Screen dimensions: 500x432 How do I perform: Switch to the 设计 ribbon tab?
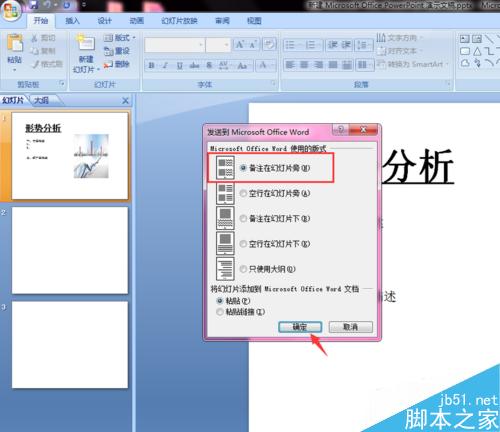[104, 21]
